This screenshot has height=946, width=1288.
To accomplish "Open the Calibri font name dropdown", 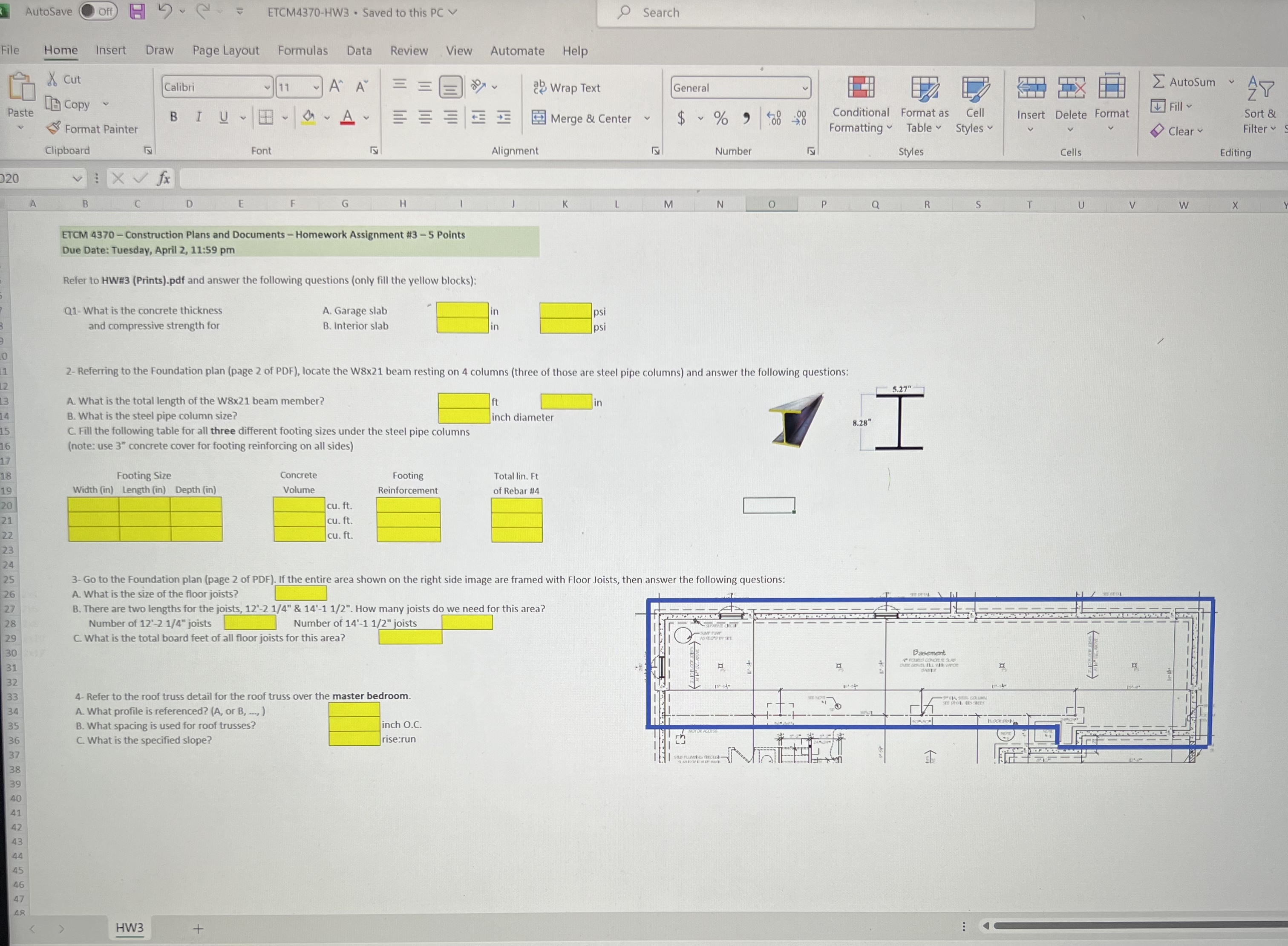I will [x=267, y=88].
